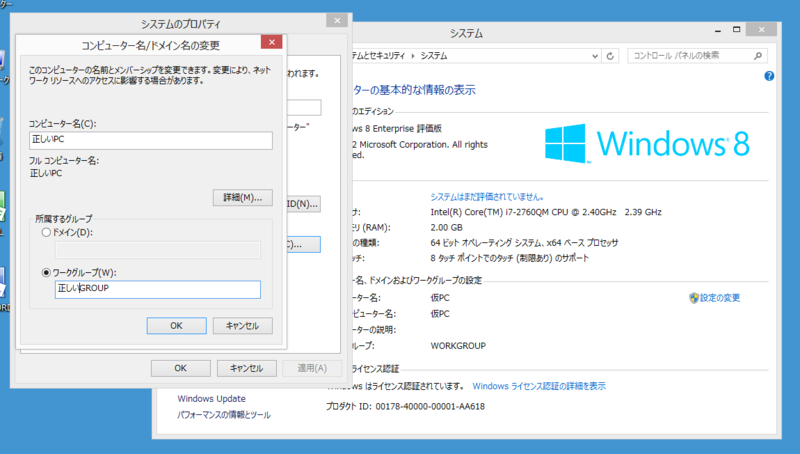Click the workgroup name input field

pos(158,289)
